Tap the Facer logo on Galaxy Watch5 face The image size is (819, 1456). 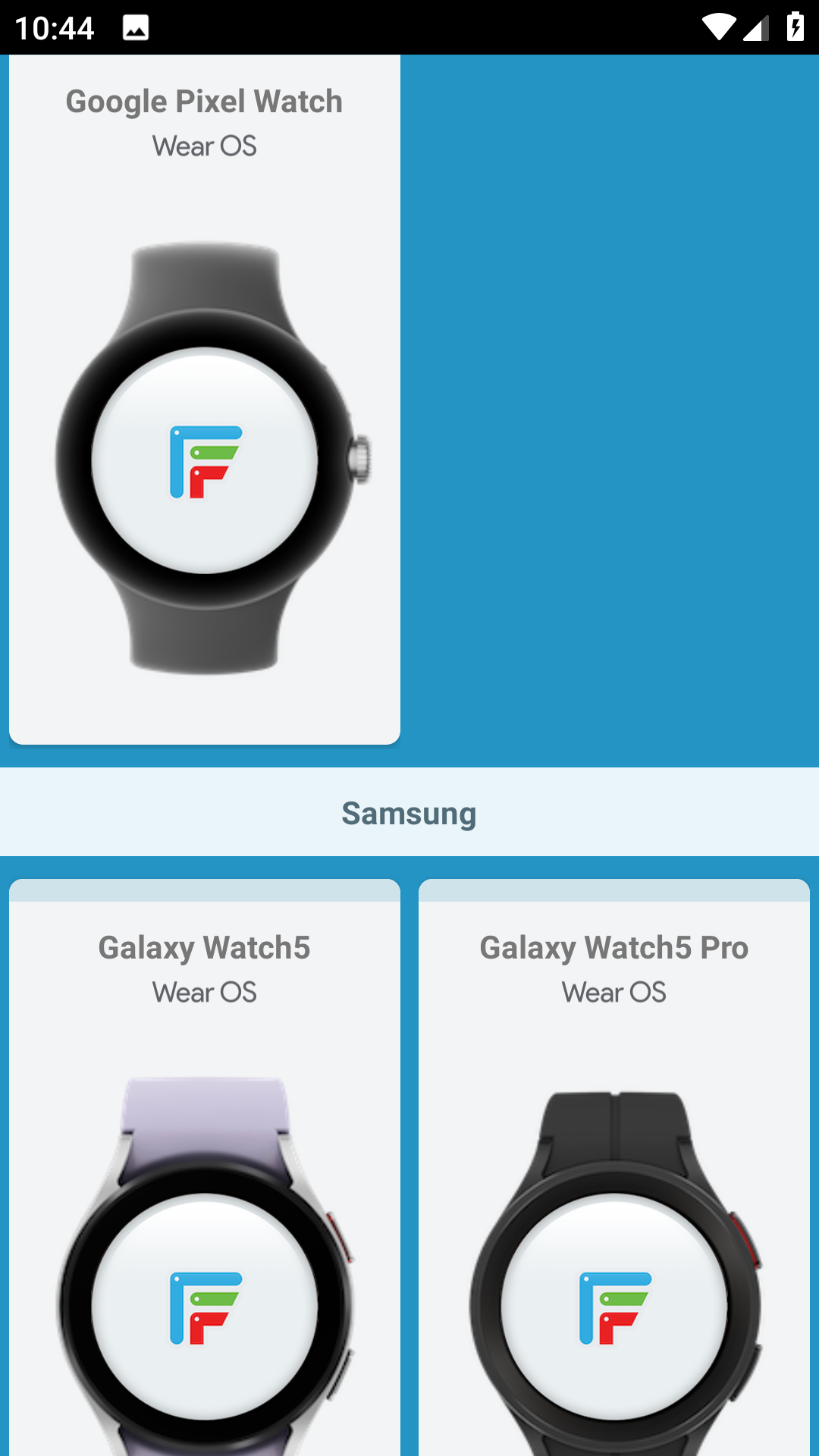coord(206,1308)
